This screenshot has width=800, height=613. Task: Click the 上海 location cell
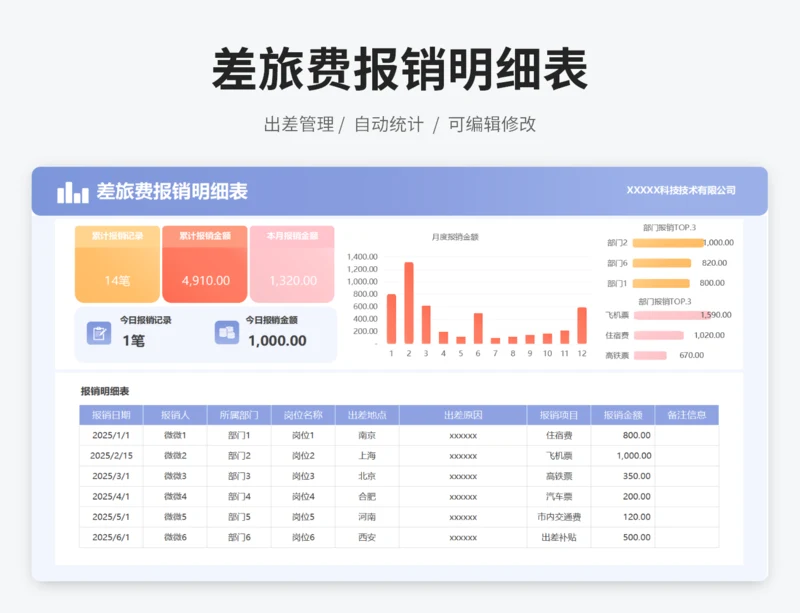[367, 456]
